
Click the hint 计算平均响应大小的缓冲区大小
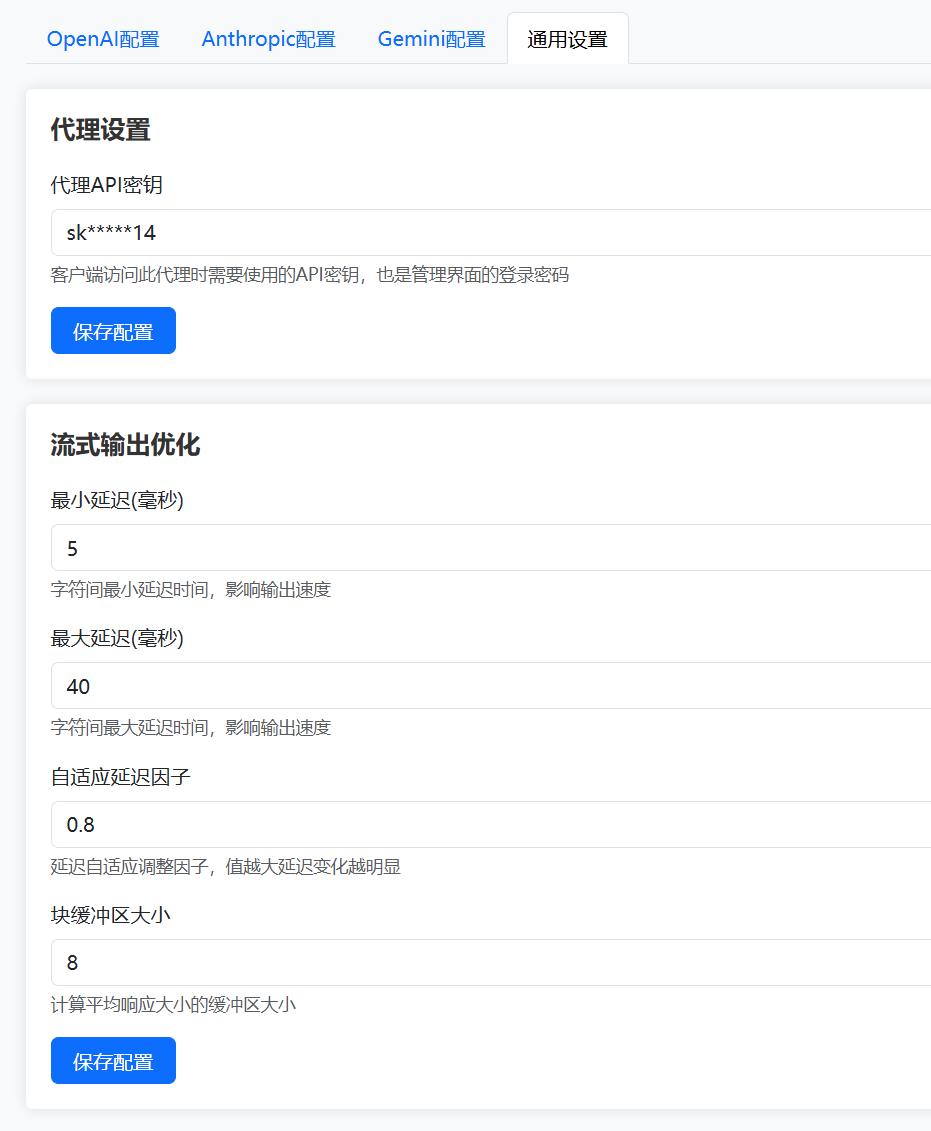coord(173,1005)
